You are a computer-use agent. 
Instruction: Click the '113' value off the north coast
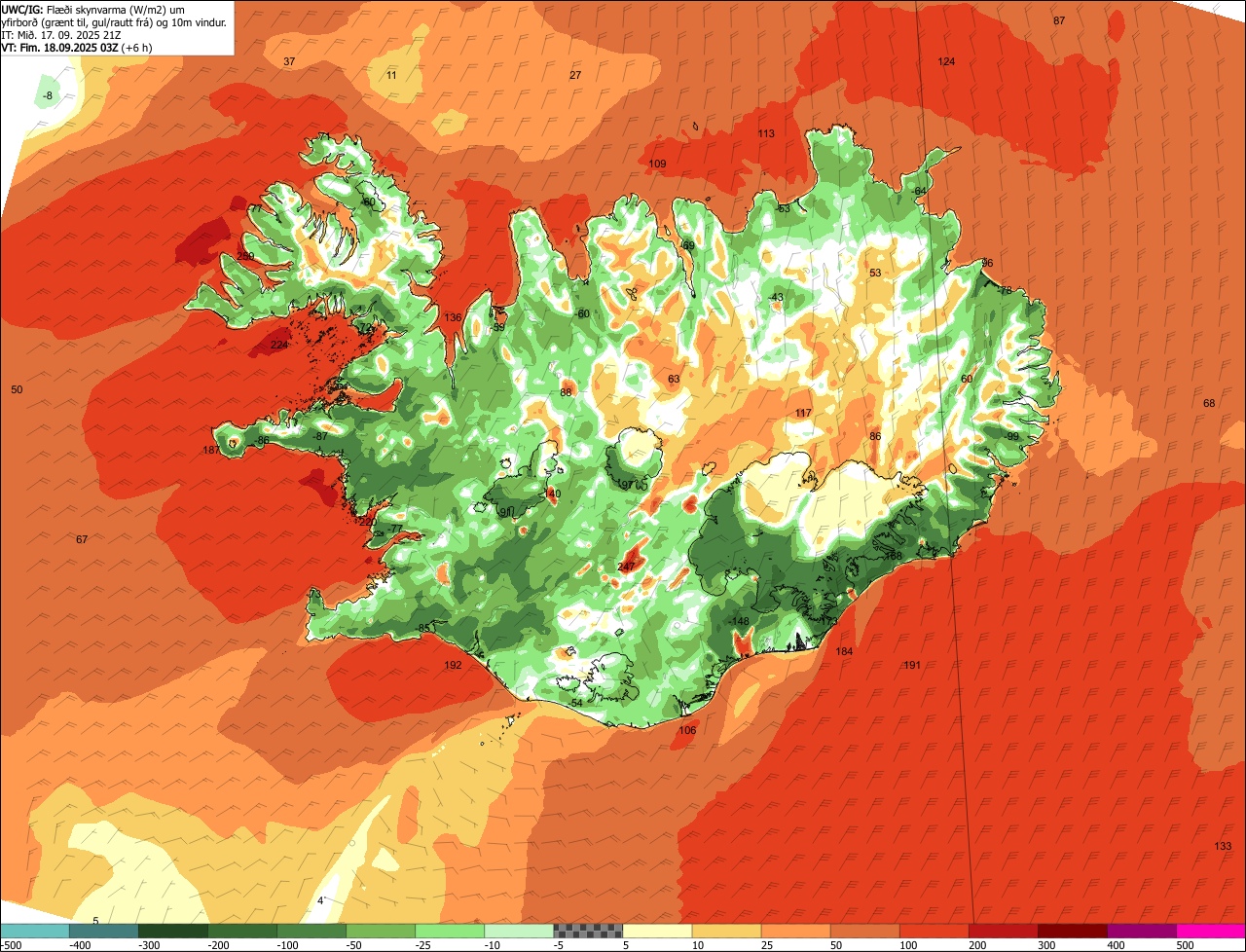[766, 133]
